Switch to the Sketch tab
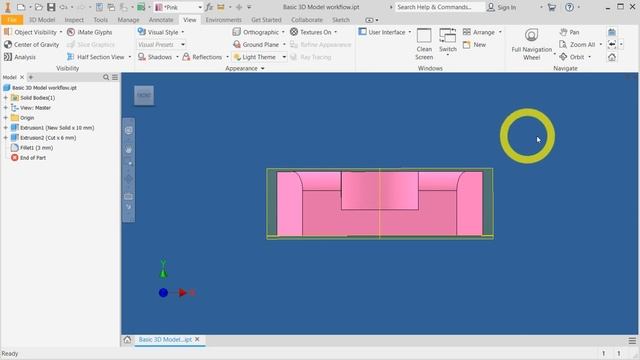The image size is (640, 360). click(341, 20)
